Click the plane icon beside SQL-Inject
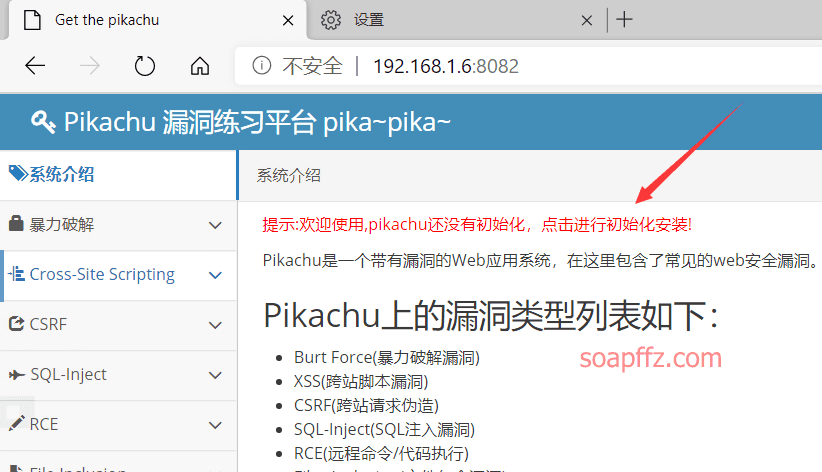The height and width of the screenshot is (472, 822). [x=17, y=374]
